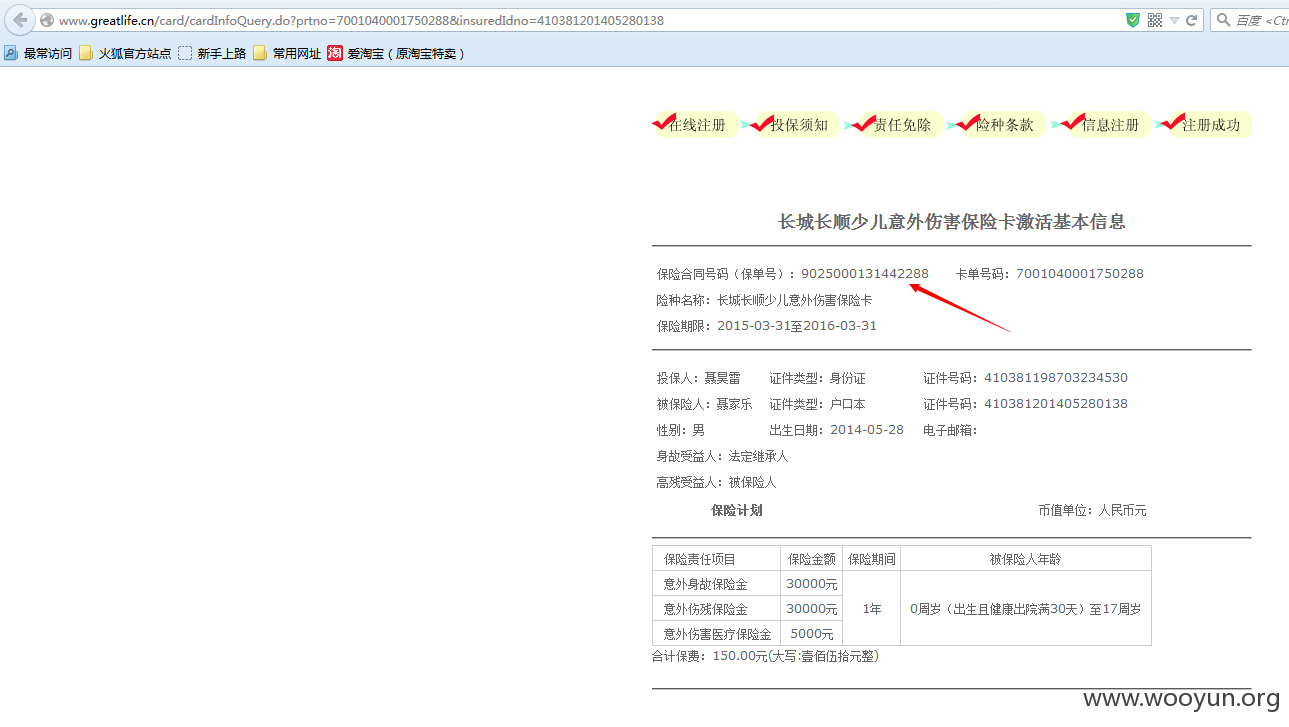Show the page QR code icon
The width and height of the screenshot is (1289, 727).
(x=1155, y=20)
